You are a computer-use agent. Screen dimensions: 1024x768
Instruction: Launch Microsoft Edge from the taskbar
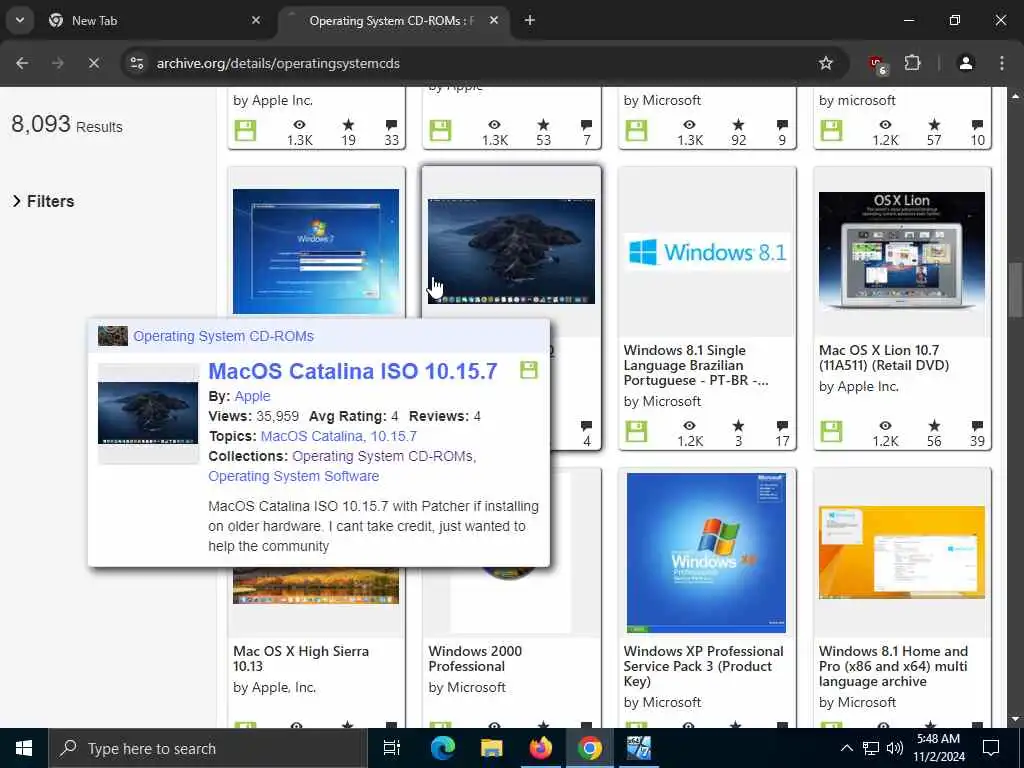(x=442, y=748)
